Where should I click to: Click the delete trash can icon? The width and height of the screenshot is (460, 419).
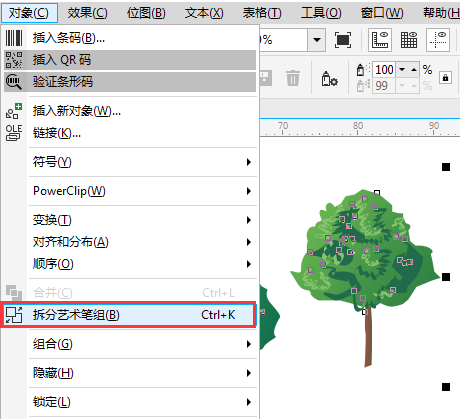click(293, 78)
